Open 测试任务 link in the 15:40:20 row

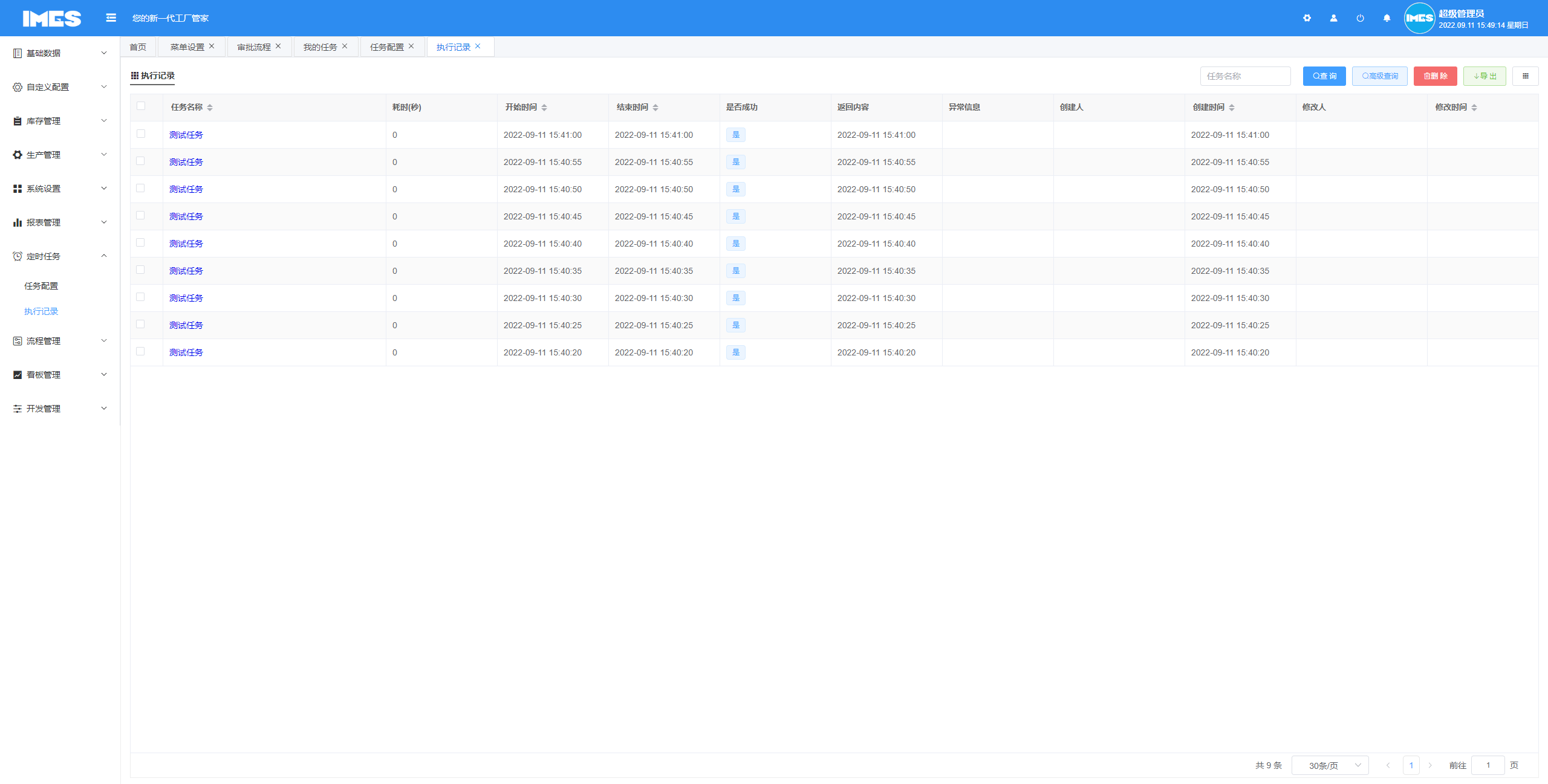[x=186, y=352]
